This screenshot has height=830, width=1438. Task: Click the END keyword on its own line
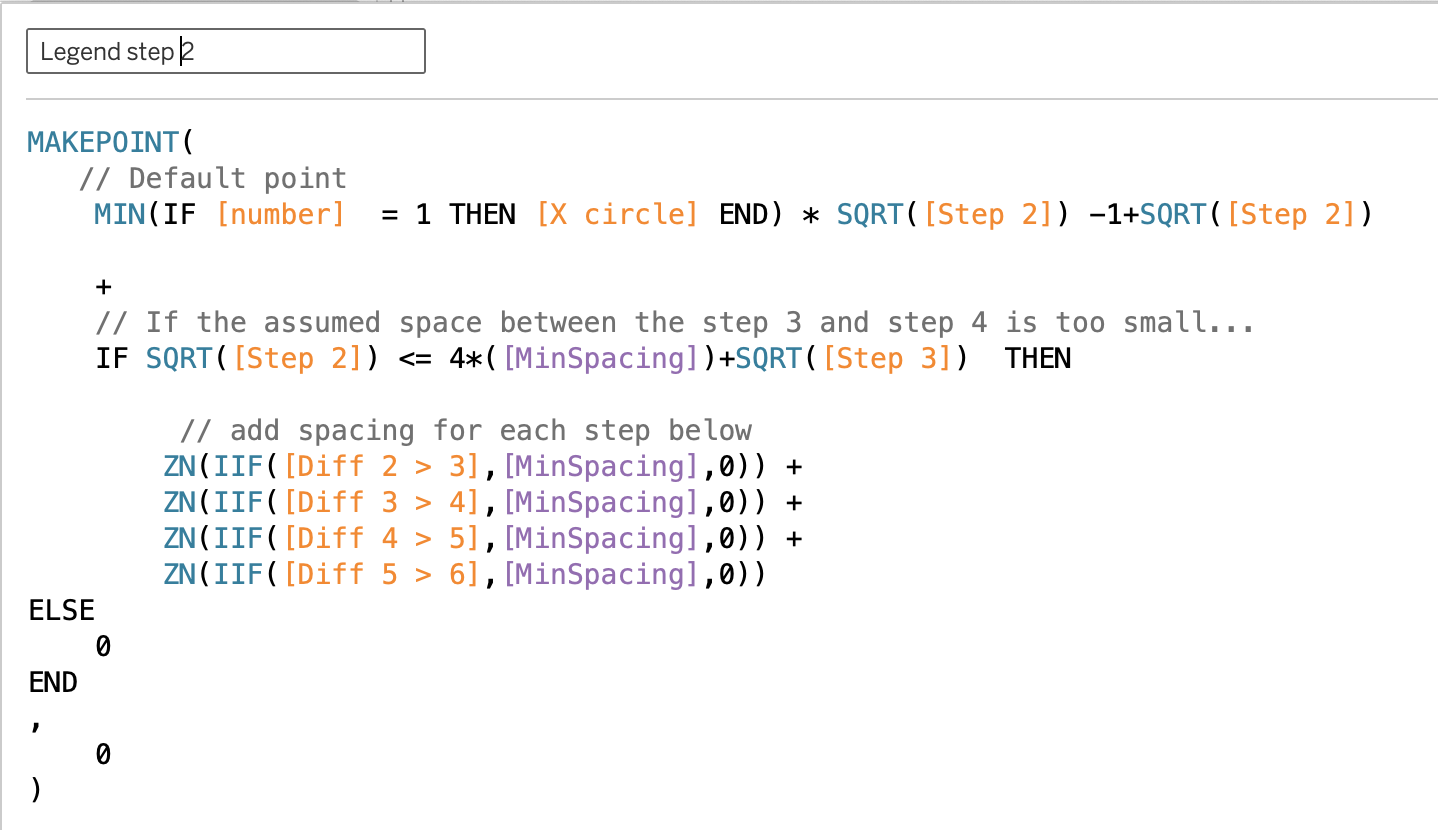pos(53,682)
